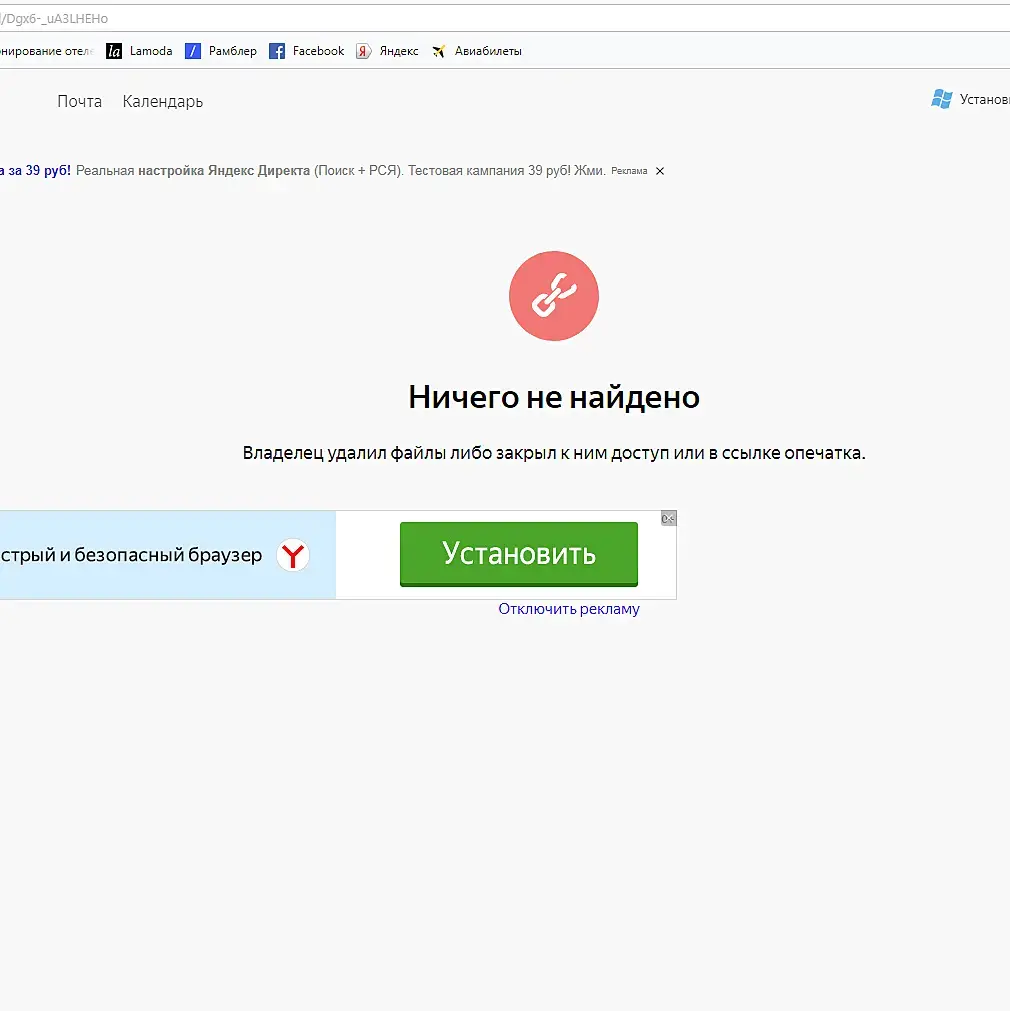
Task: Close the Яндекс Директ ad banner
Action: [660, 171]
